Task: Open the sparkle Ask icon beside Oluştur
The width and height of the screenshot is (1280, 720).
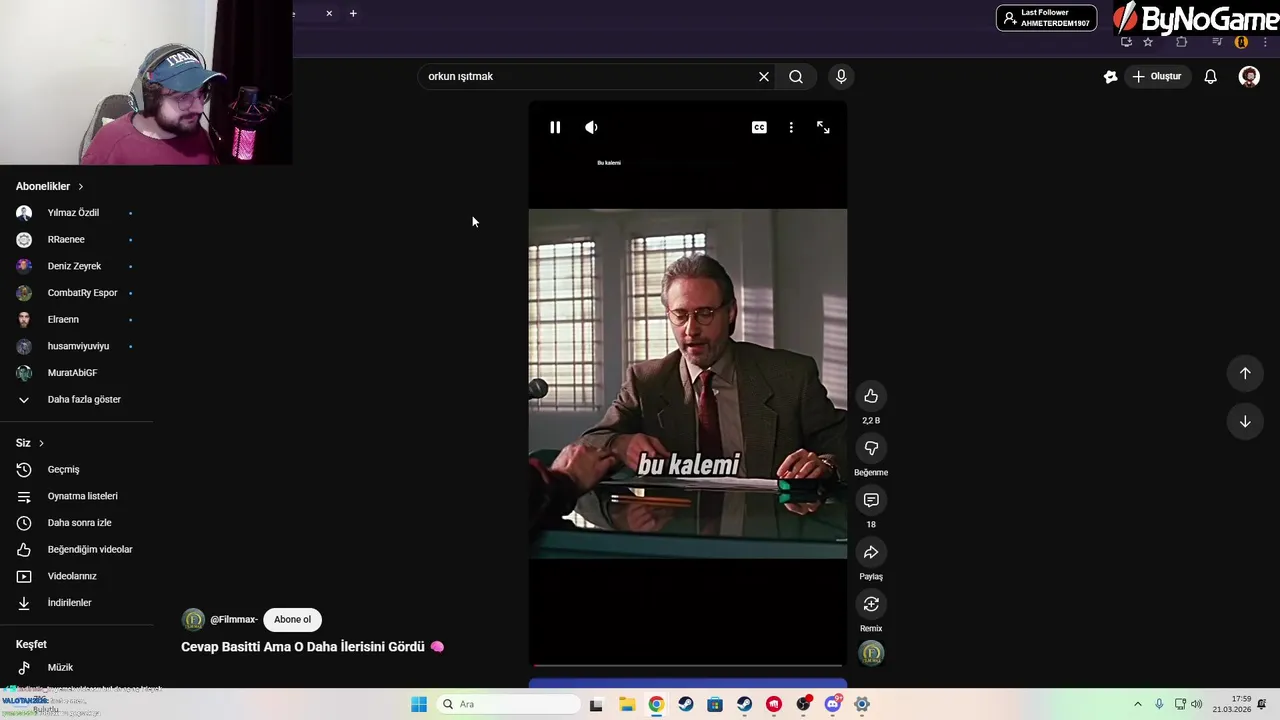Action: (1110, 76)
